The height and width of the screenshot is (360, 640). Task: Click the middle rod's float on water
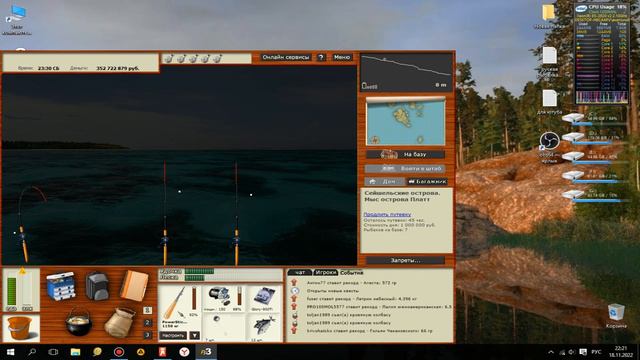[x=179, y=191]
